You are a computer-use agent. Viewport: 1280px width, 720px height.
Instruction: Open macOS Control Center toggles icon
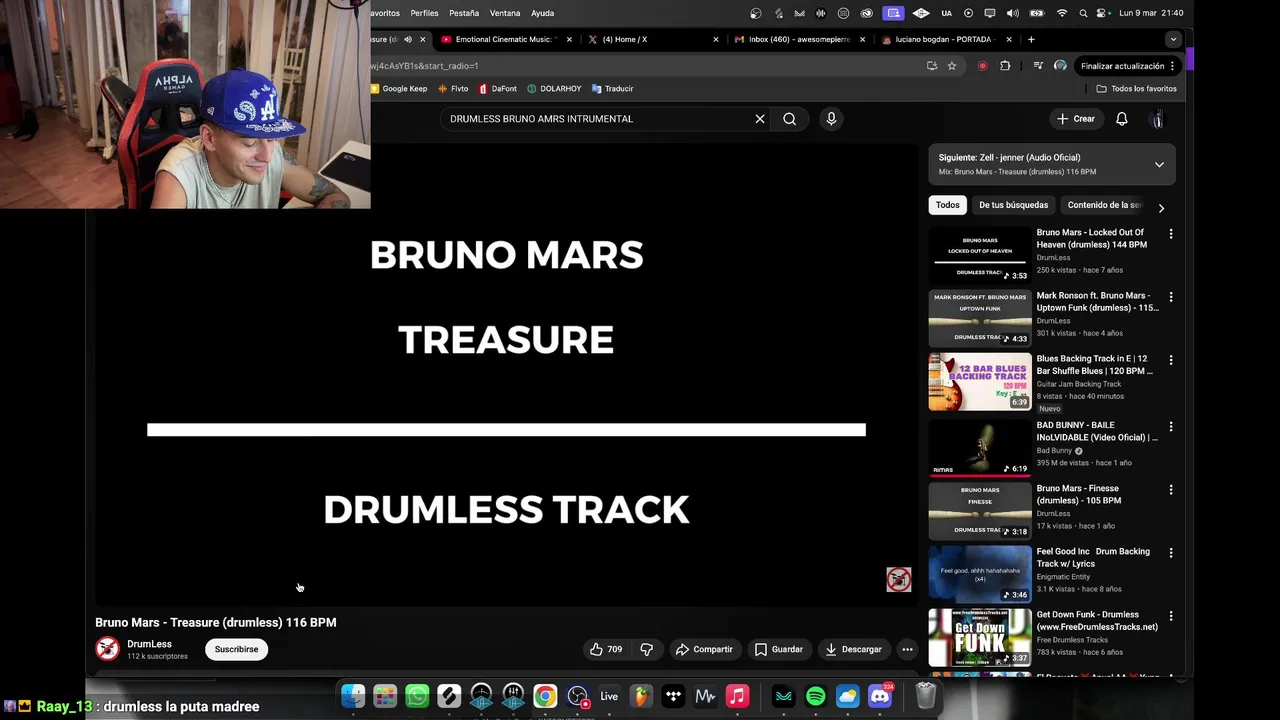point(1102,13)
